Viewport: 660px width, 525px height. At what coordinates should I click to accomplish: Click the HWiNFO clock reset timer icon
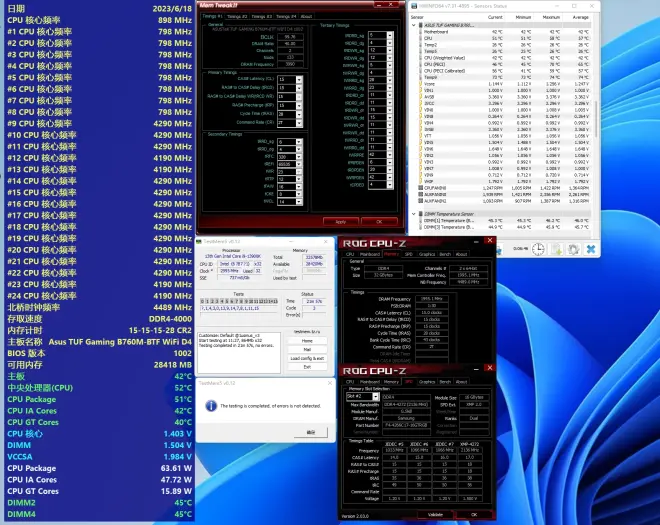[x=539, y=251]
